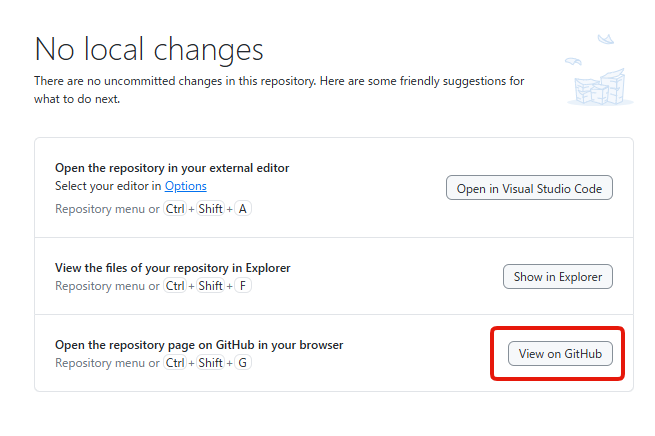Click the "No local changes" heading
The height and width of the screenshot is (436, 655).
click(149, 49)
